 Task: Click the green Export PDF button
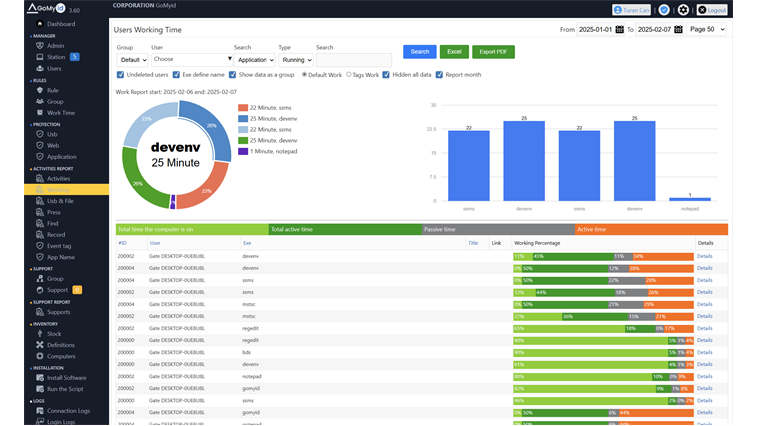492,51
